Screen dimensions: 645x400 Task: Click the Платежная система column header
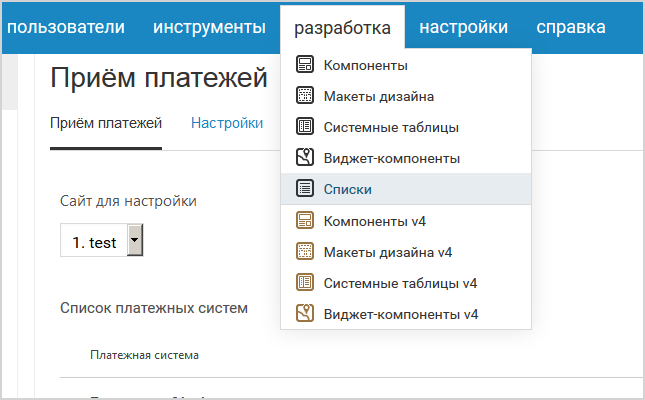pos(144,355)
